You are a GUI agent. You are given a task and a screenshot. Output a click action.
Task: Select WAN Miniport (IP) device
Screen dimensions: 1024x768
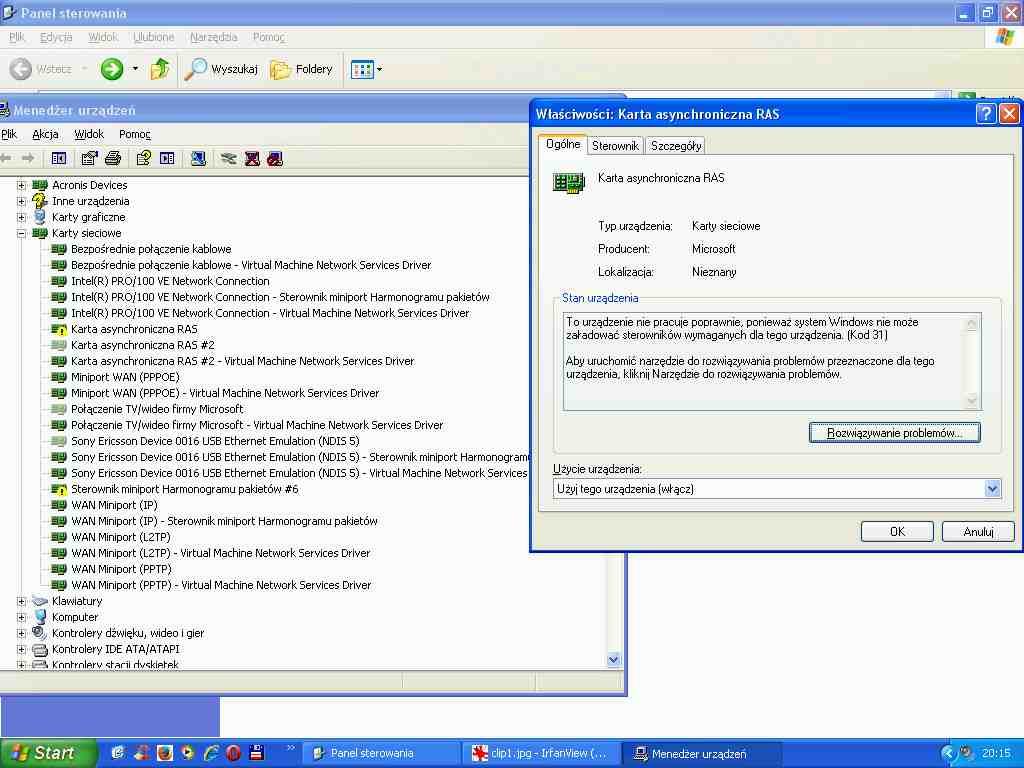coord(114,505)
